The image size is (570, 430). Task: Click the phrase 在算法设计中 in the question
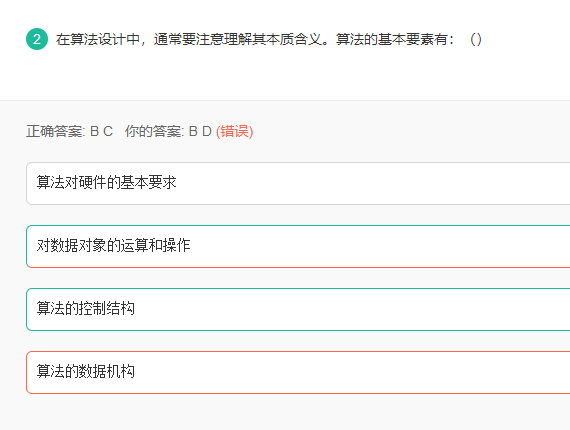pos(98,39)
